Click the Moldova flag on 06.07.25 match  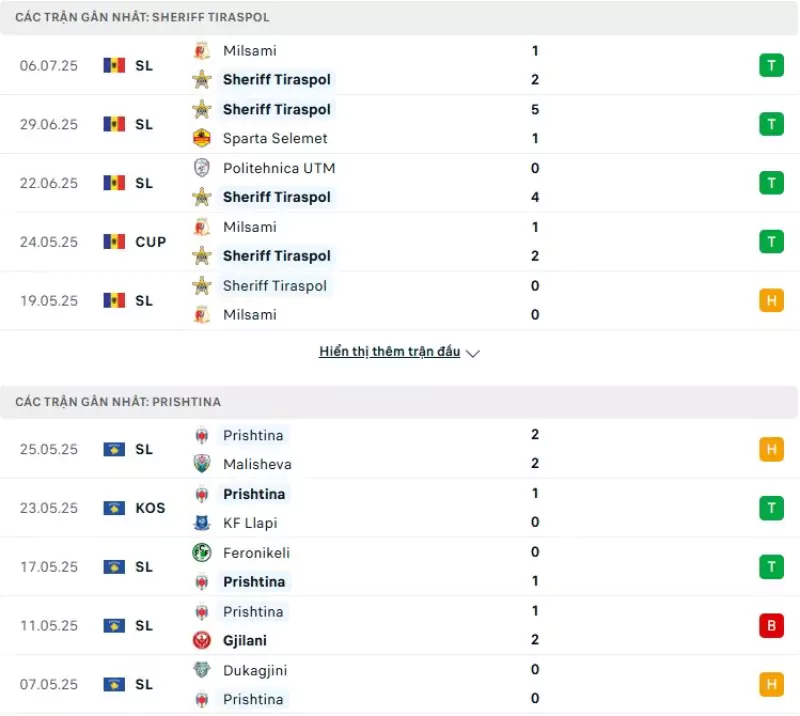114,65
